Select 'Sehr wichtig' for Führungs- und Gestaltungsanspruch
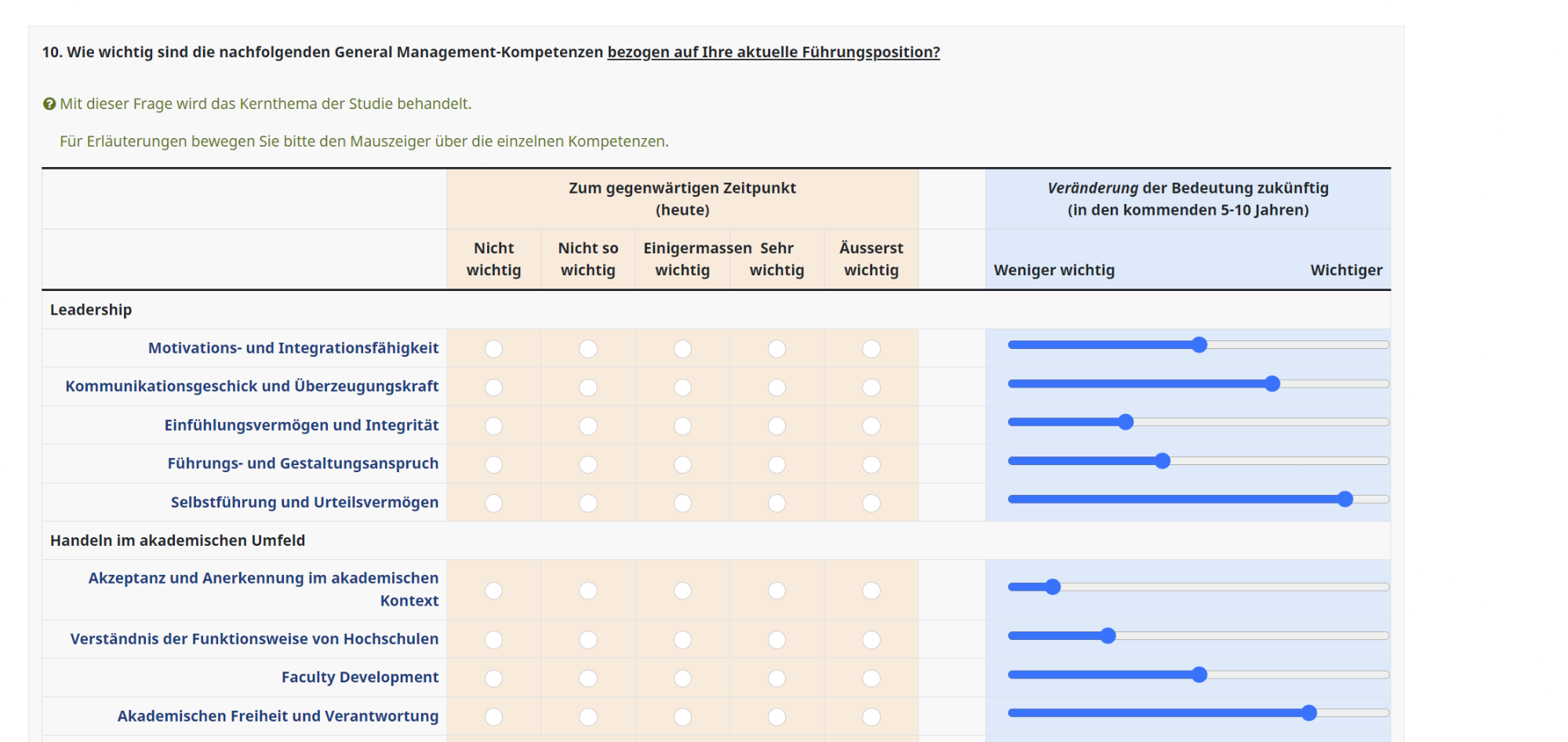Screen dimensions: 1568x742 coord(777,464)
